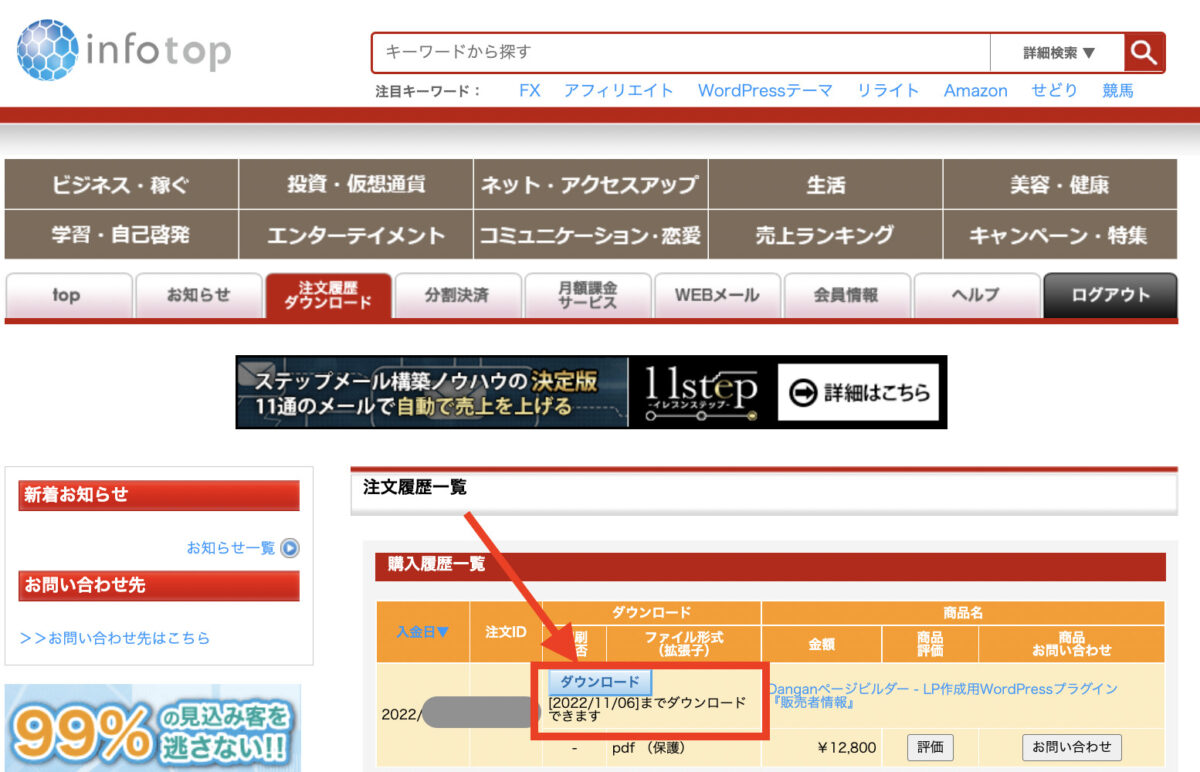Switch to the 分割決済 tab
This screenshot has width=1200, height=772.
pyautogui.click(x=458, y=295)
